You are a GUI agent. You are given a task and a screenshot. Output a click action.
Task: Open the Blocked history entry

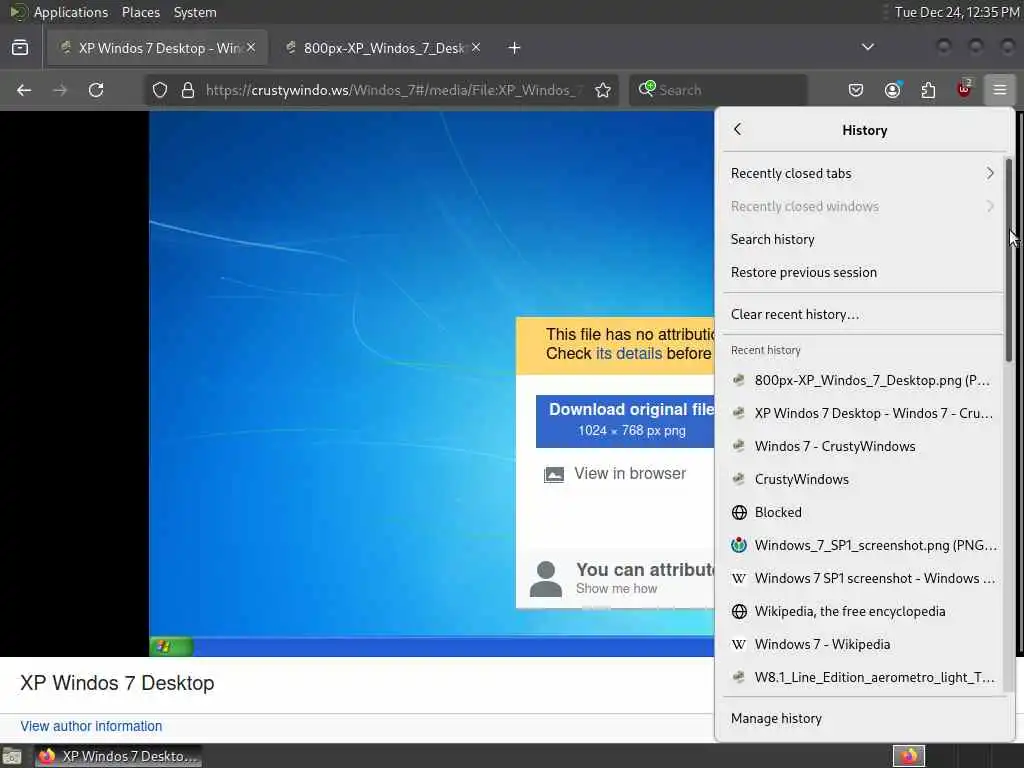862,512
